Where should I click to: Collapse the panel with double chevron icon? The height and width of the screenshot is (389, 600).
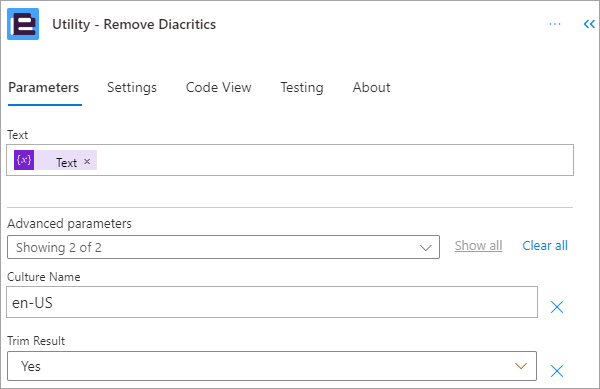tap(589, 24)
